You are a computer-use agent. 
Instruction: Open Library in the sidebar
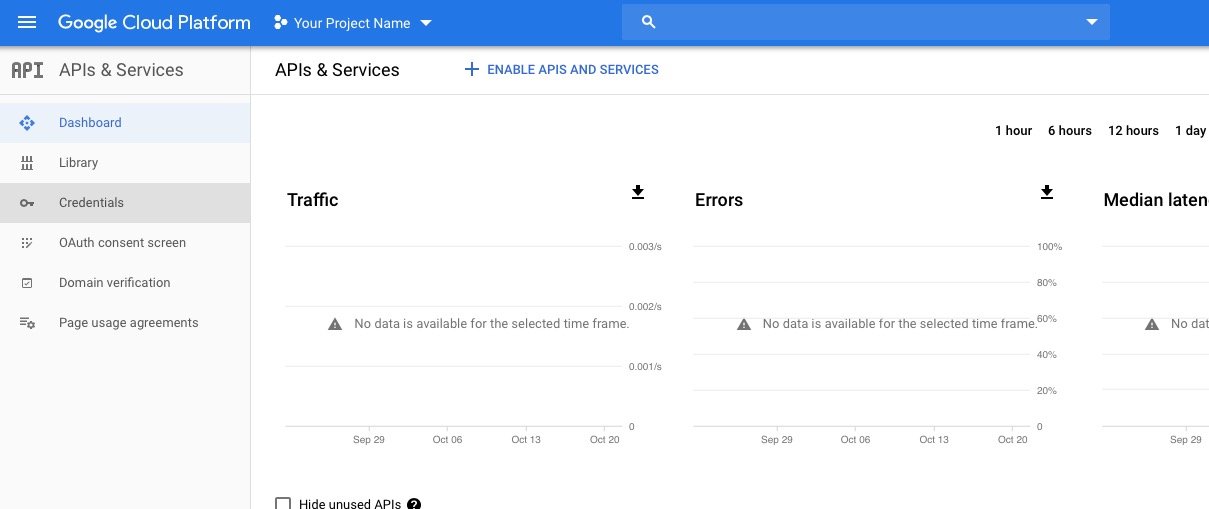(x=125, y=163)
